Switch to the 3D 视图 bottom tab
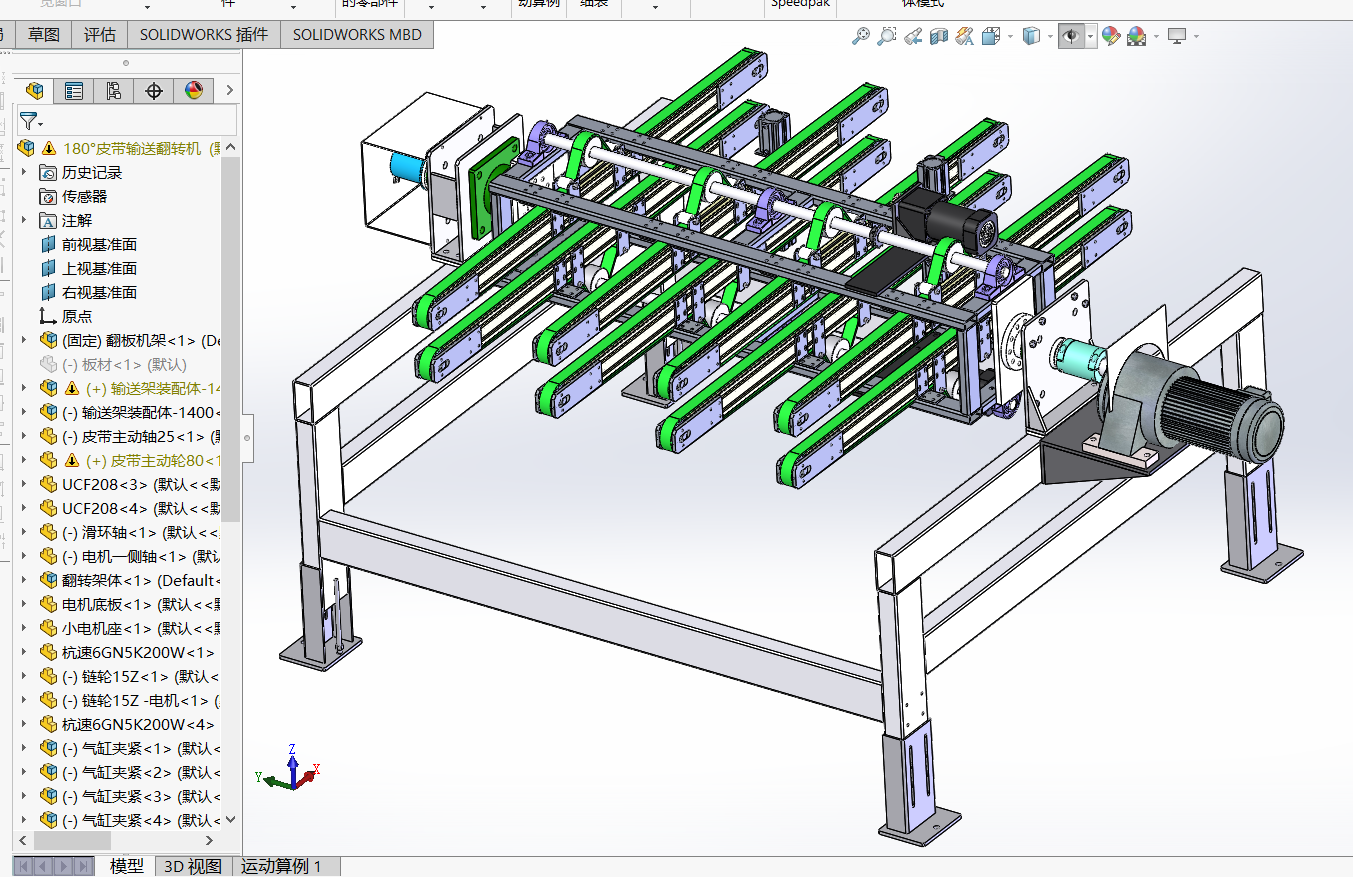This screenshot has height=877, width=1353. [x=193, y=866]
